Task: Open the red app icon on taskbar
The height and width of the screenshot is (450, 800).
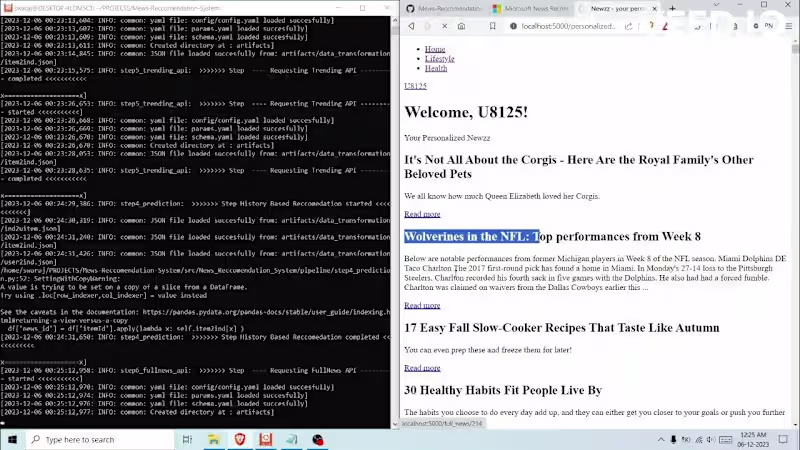Action: coord(266,439)
